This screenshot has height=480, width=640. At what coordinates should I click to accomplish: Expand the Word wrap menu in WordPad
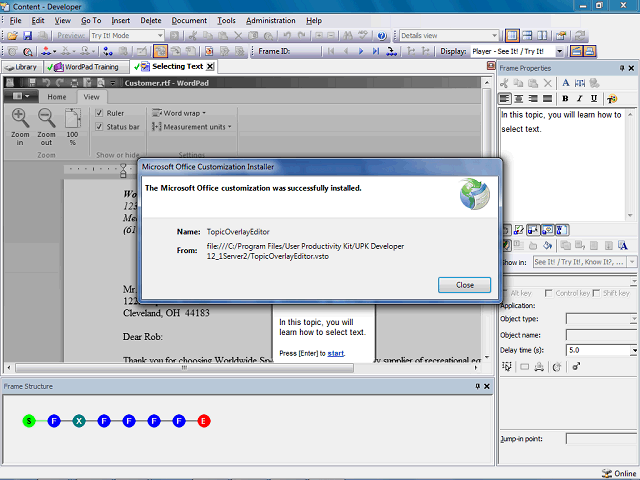pos(179,113)
